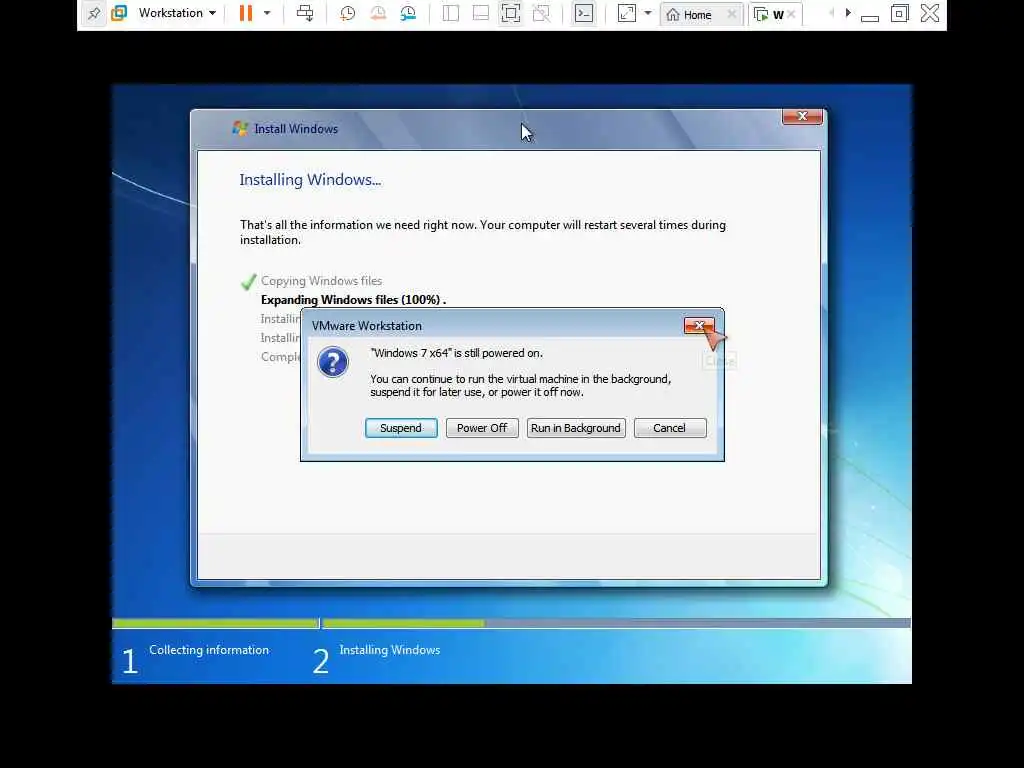
Task: Click the 'Installing Windows...' heading
Action: pos(310,180)
